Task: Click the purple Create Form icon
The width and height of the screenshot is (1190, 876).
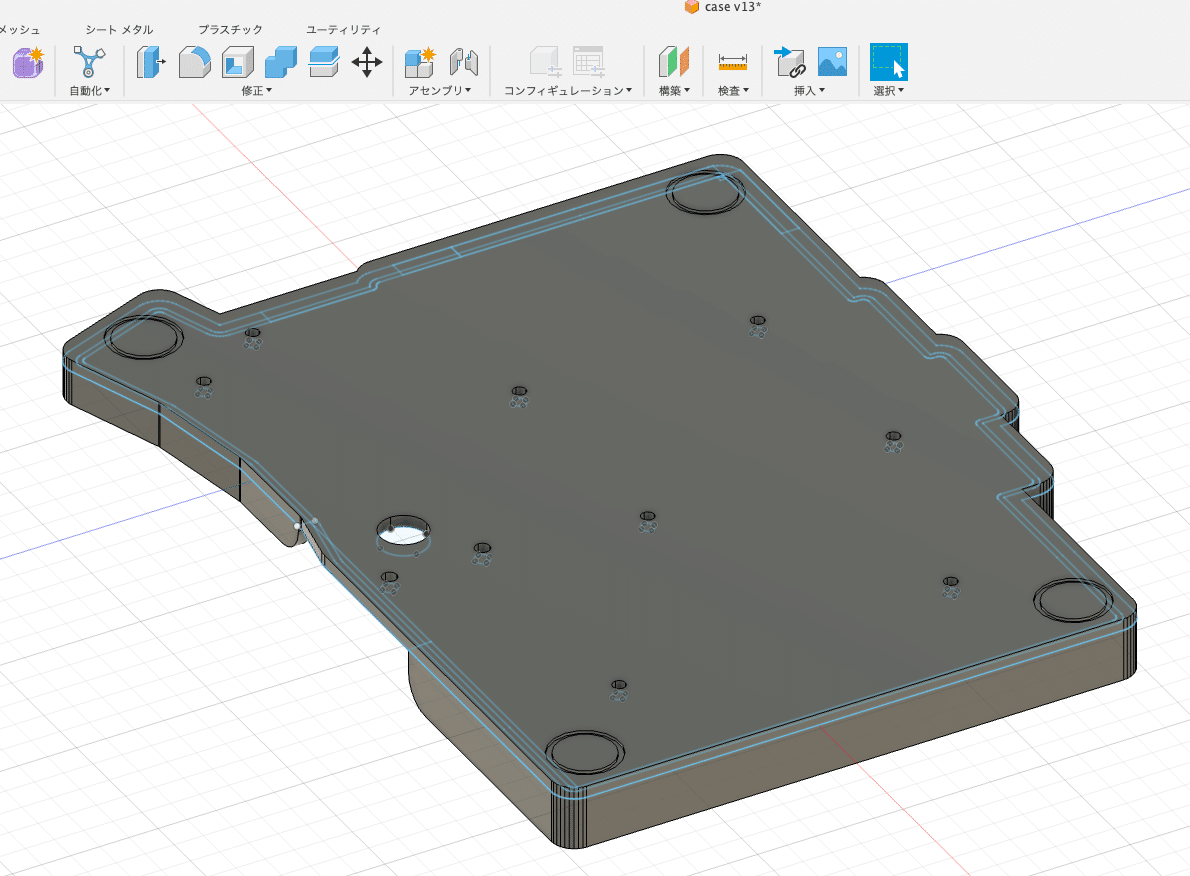Action: [28, 62]
